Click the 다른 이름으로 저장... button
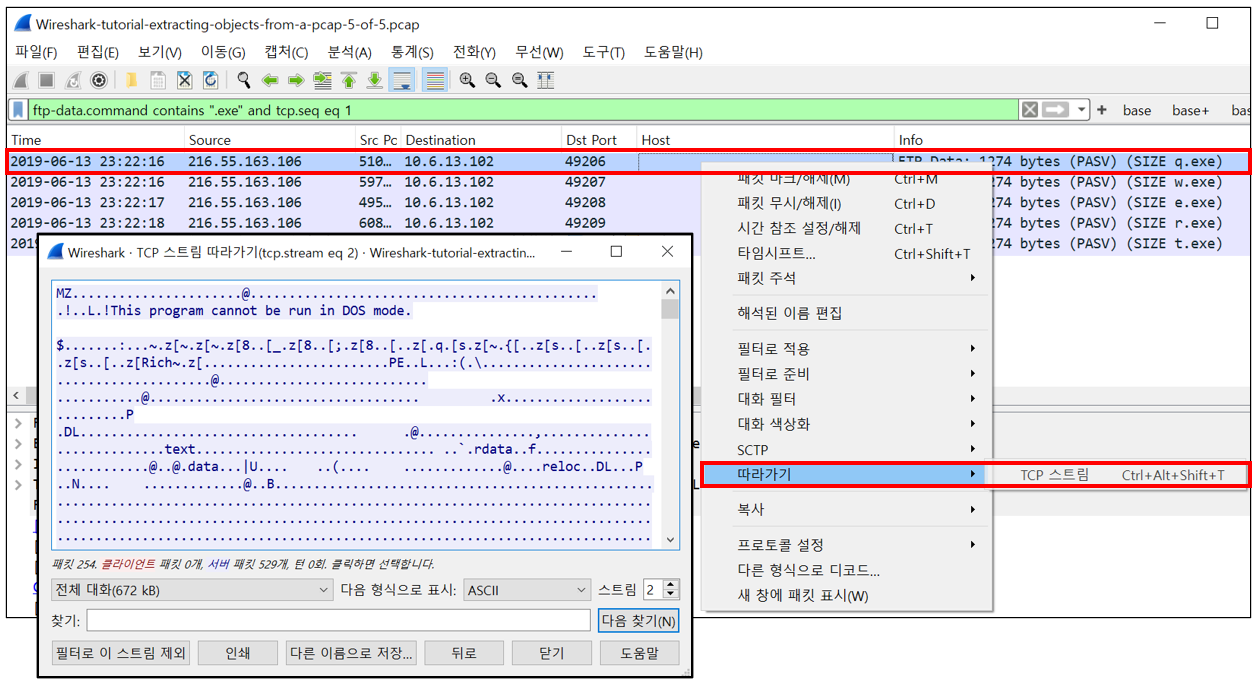 (351, 653)
